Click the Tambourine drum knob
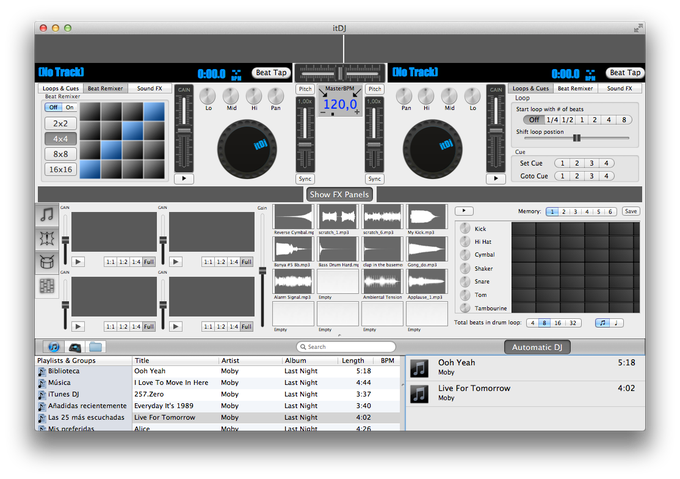Viewport: 680px width, 479px height. click(465, 308)
